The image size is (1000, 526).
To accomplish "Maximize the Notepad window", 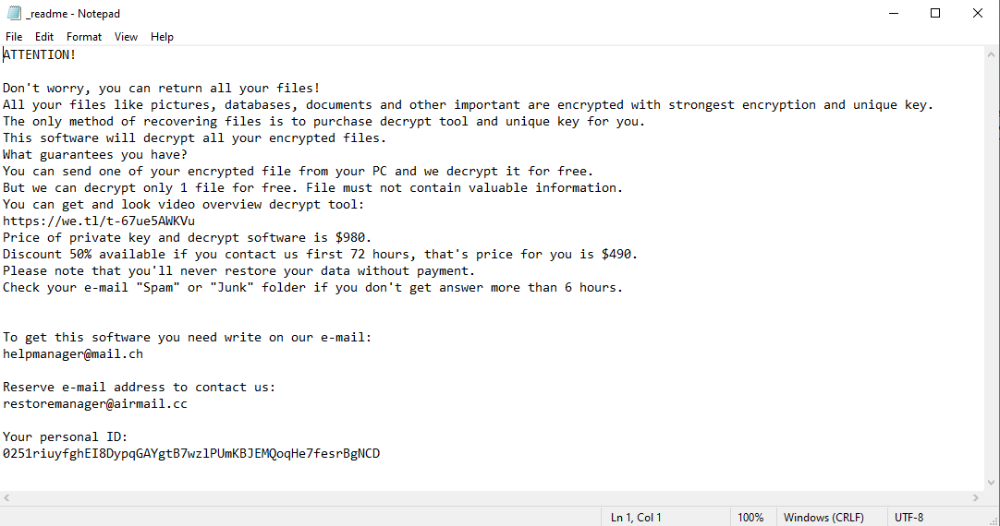I will [935, 13].
